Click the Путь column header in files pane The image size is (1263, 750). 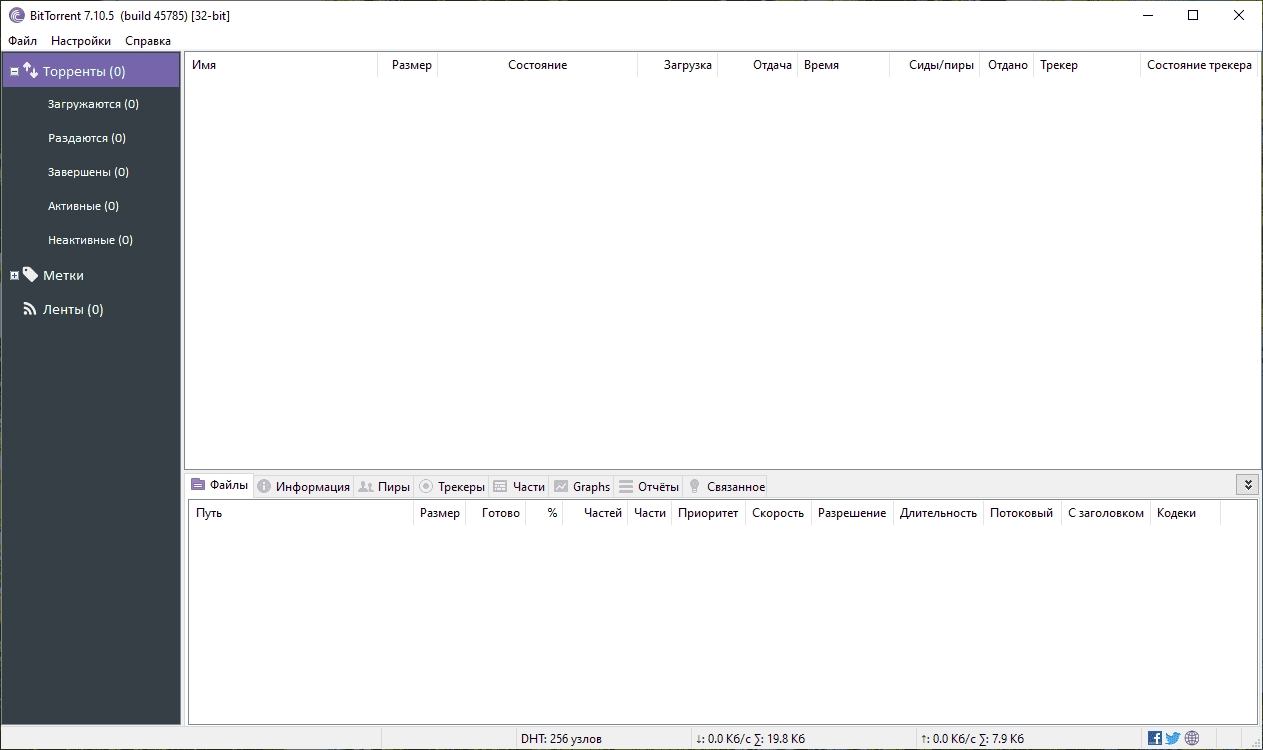point(301,513)
